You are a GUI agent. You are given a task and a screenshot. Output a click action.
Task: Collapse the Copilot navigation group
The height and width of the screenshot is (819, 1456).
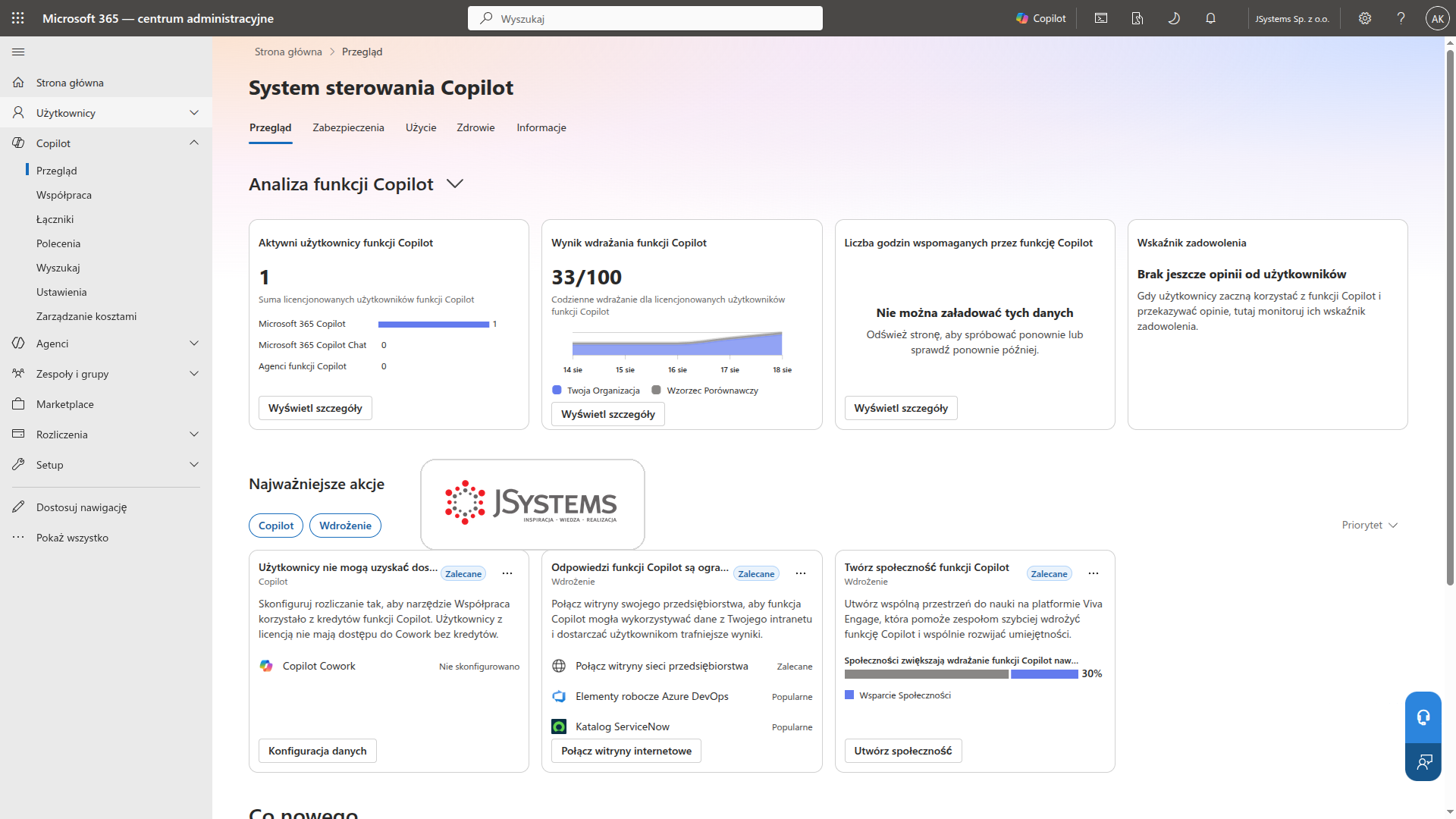coord(194,143)
